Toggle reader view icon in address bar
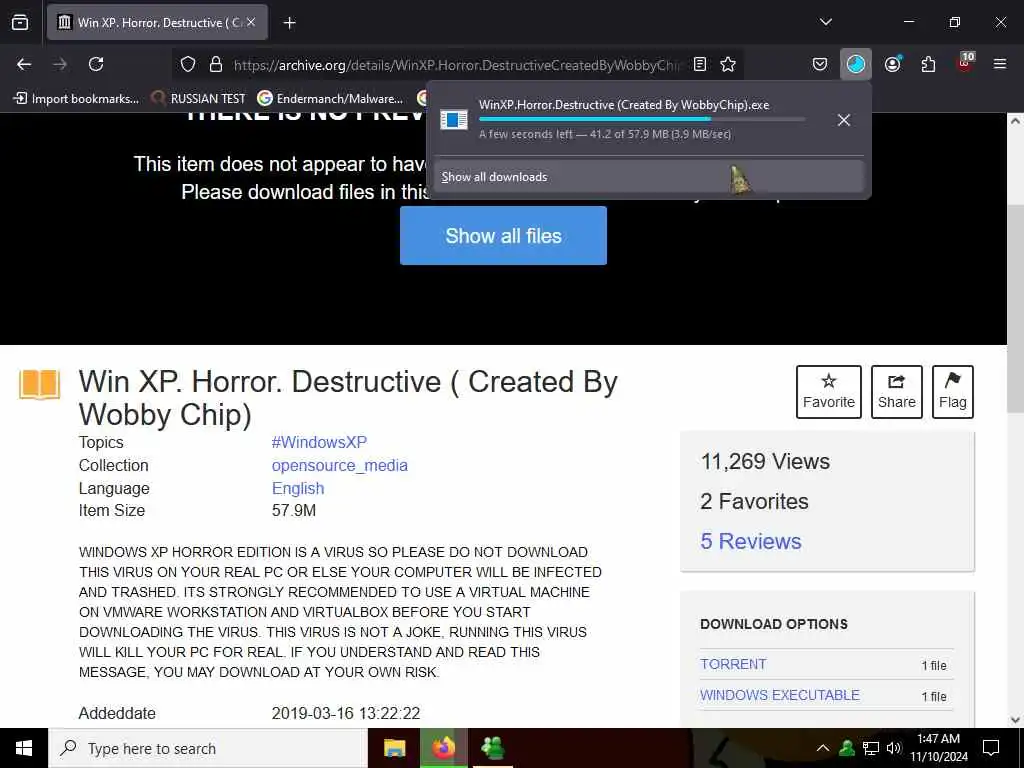 coord(699,64)
